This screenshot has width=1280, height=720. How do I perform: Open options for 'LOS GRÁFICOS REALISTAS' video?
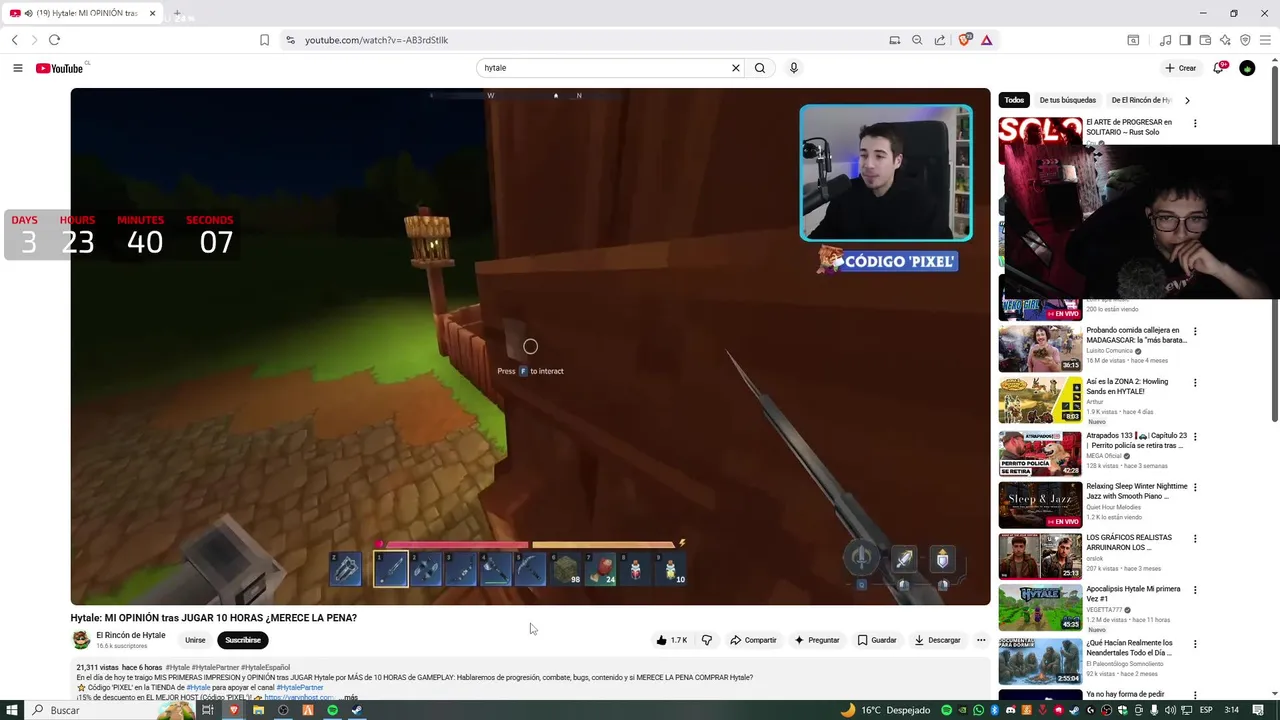[x=1195, y=539]
